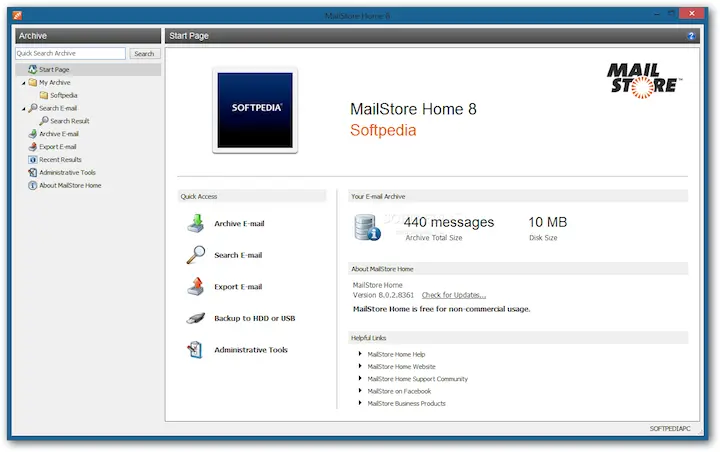Open About MailStore Home in the sidebar

click(x=70, y=185)
